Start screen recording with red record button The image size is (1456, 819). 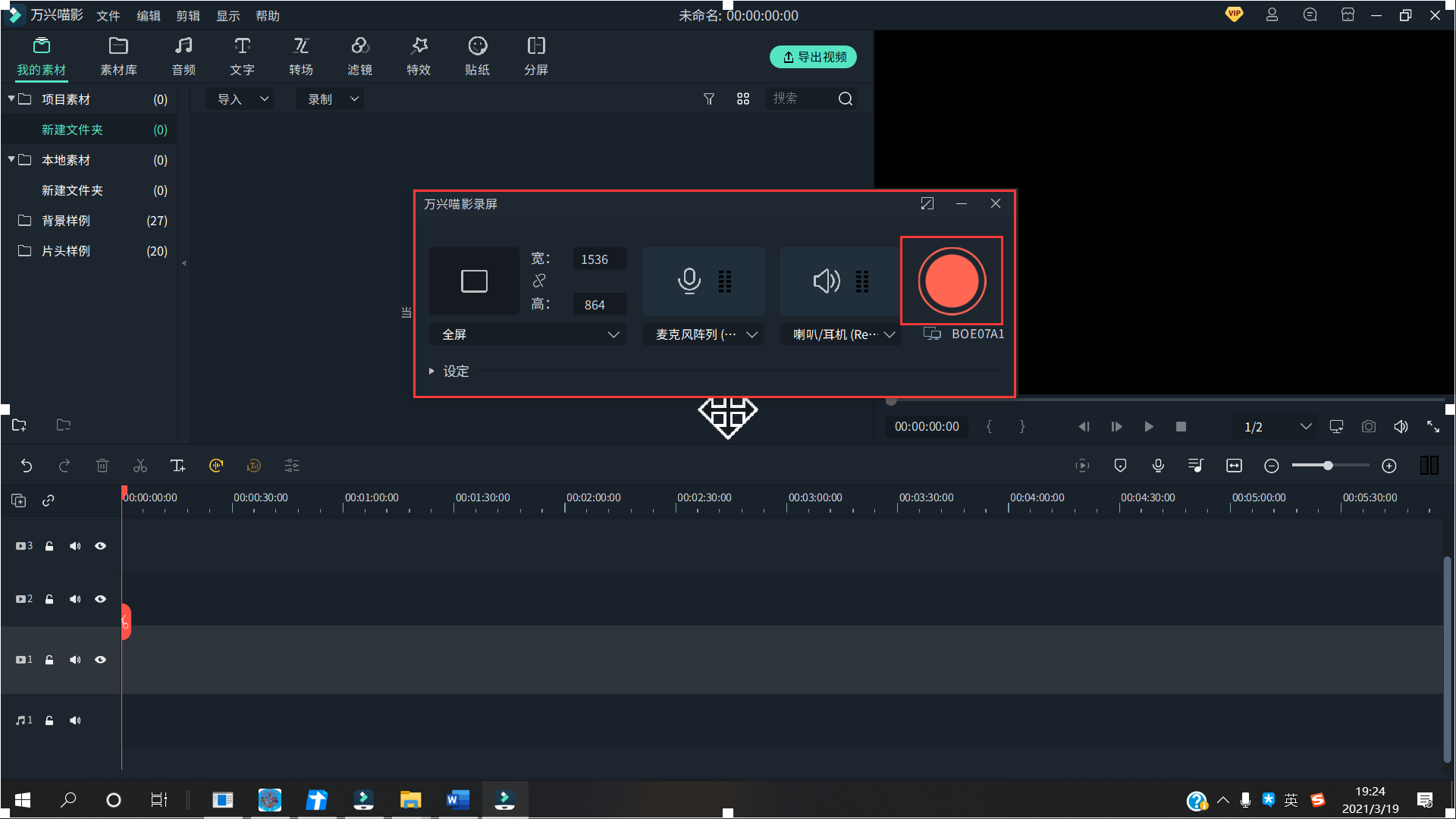(951, 281)
